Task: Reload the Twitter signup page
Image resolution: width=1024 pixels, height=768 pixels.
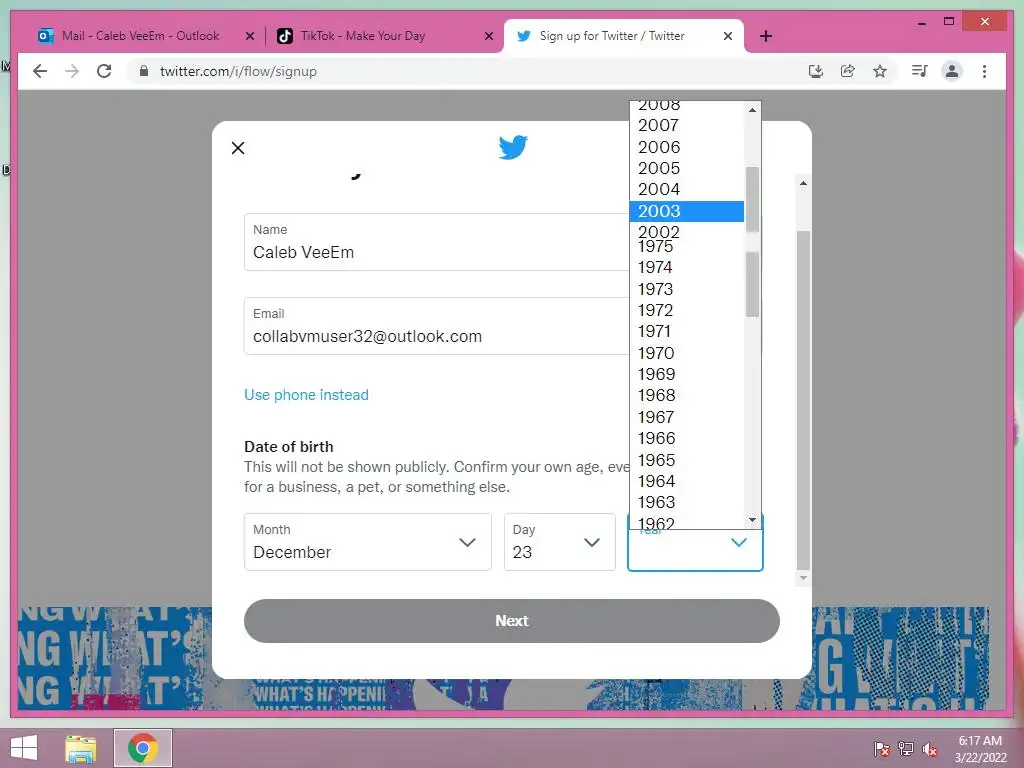Action: [x=104, y=71]
